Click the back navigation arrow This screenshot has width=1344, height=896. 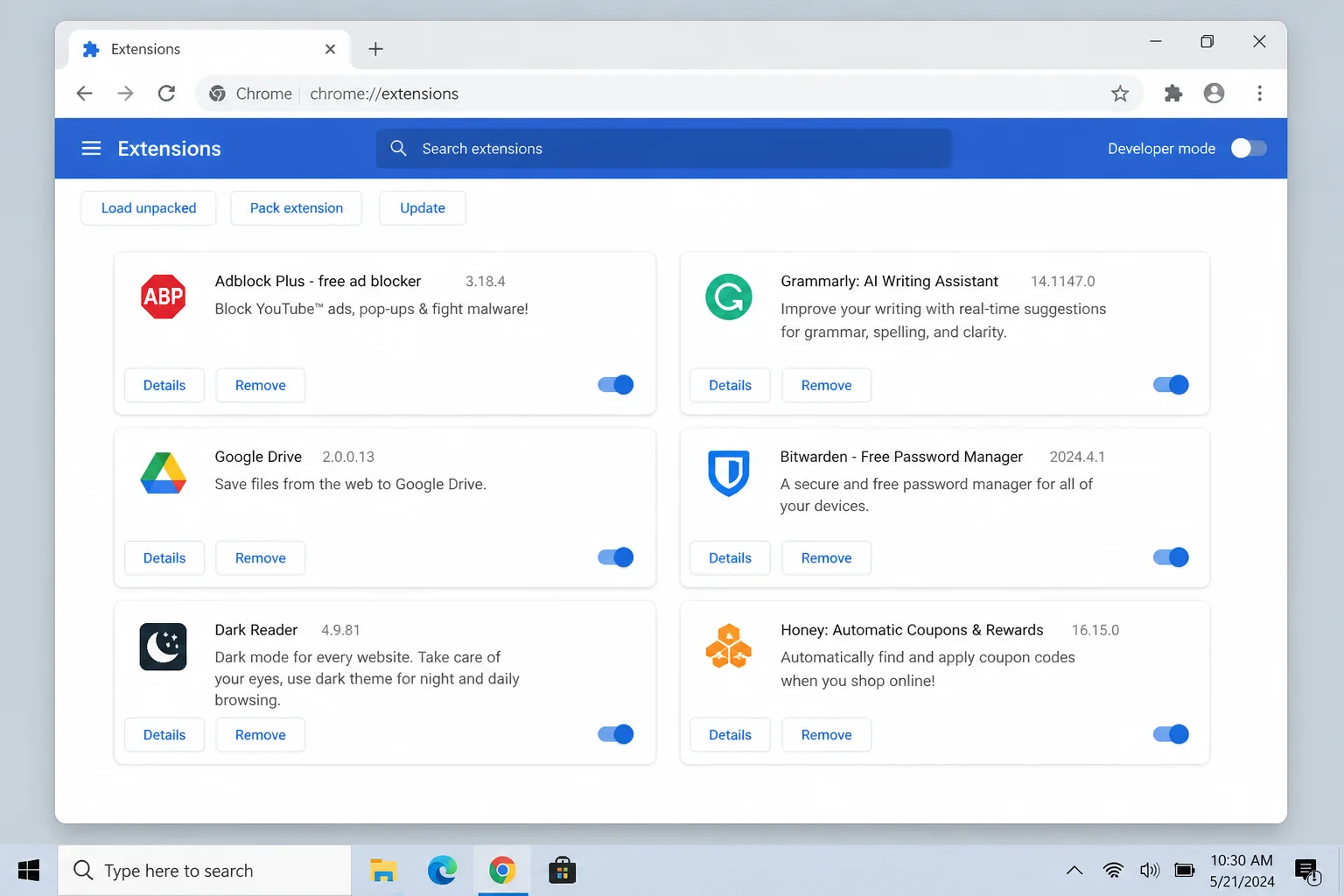click(85, 94)
